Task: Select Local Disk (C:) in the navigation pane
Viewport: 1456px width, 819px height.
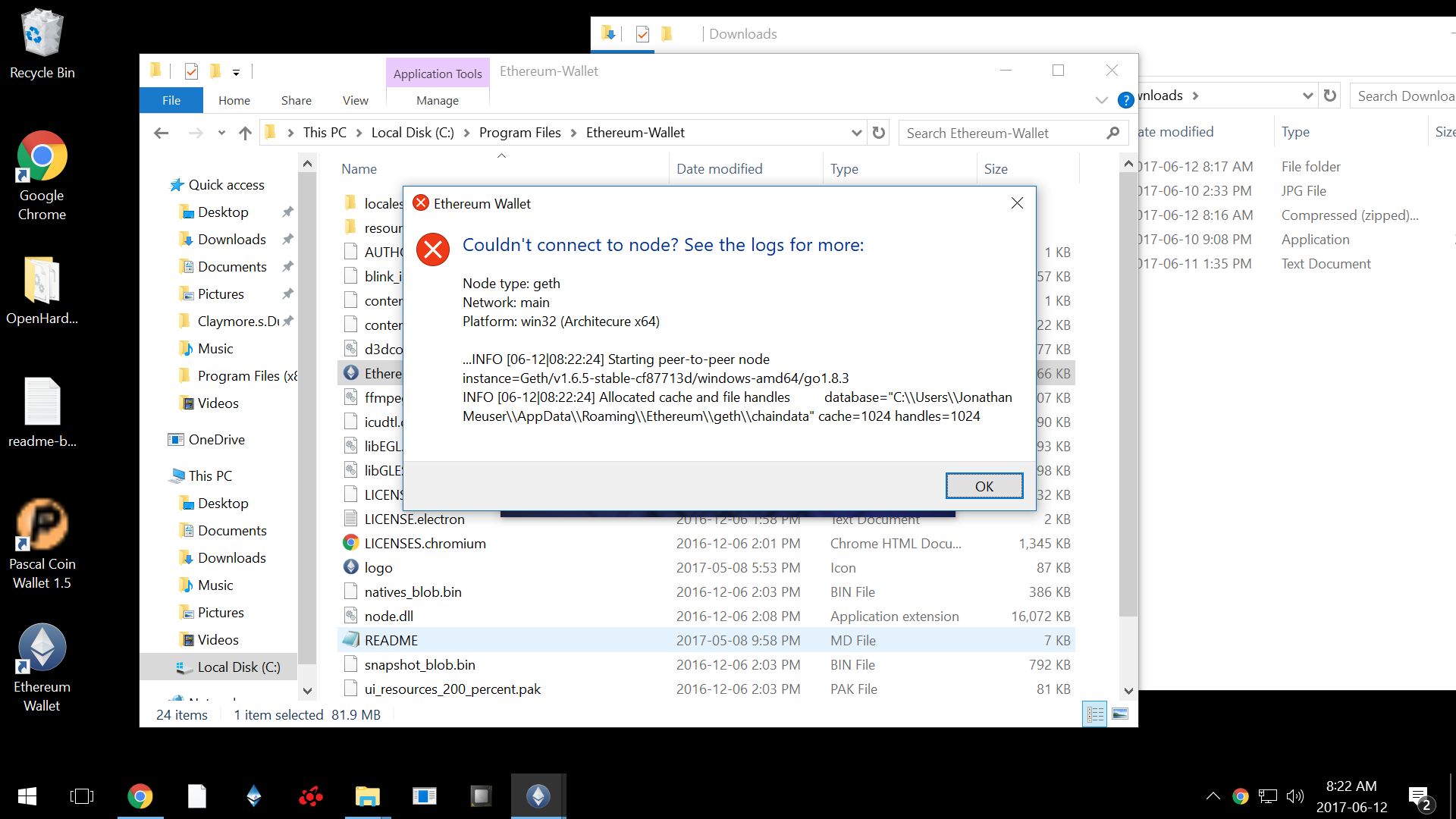Action: point(238,667)
